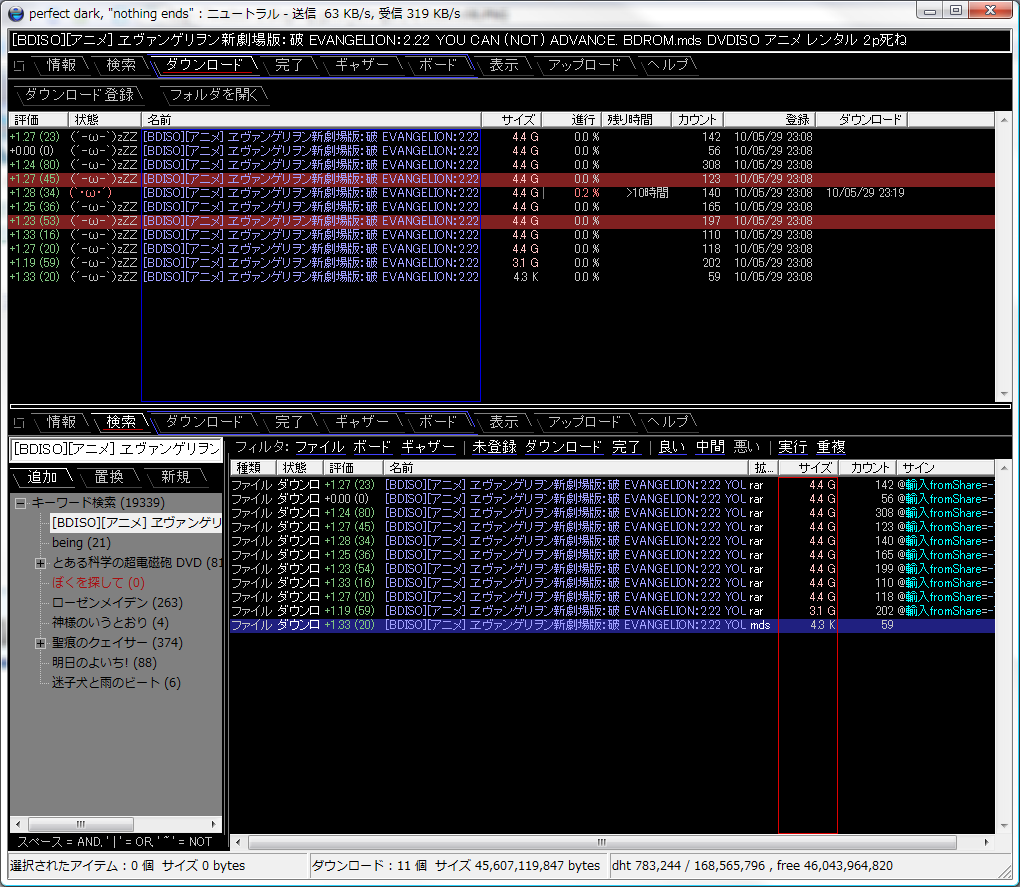Click the Perfect Dark title bar icon
Image resolution: width=1020 pixels, height=887 pixels.
click(16, 13)
